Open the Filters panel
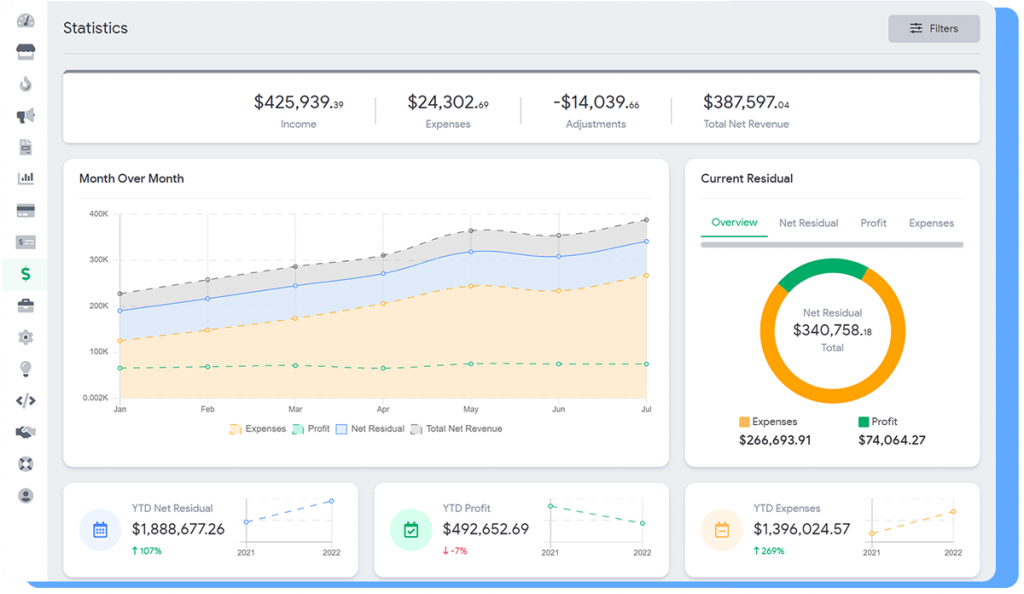This screenshot has width=1024, height=594. (933, 29)
